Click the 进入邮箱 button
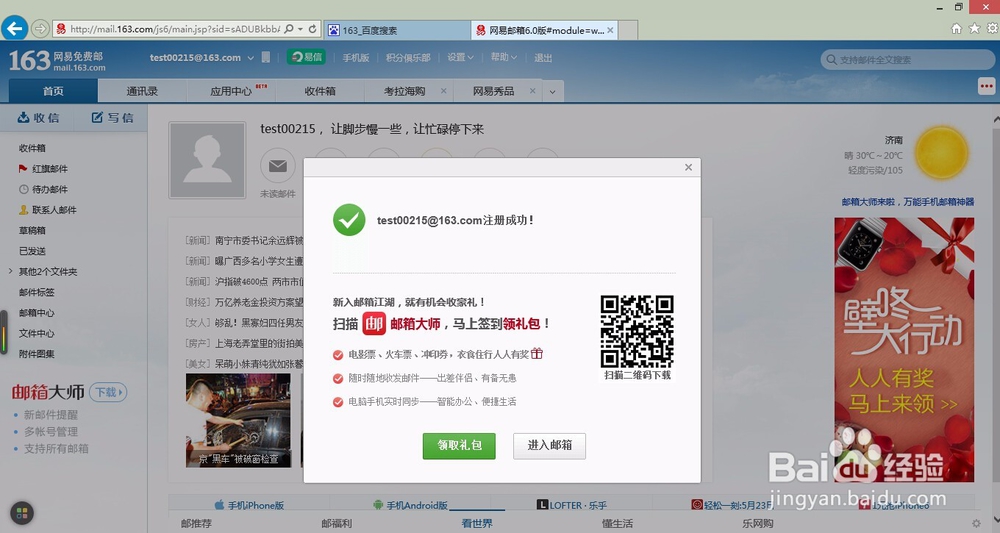 click(x=550, y=446)
